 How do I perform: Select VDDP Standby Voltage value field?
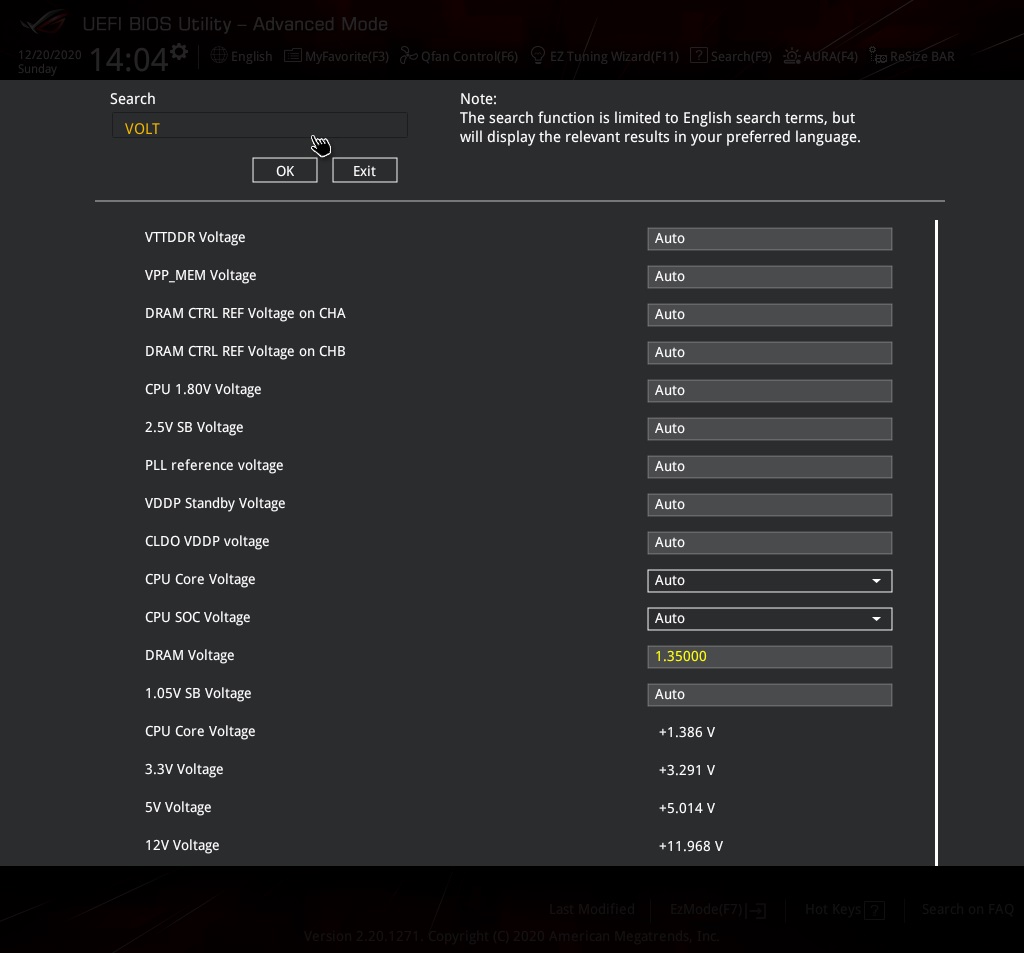[769, 504]
